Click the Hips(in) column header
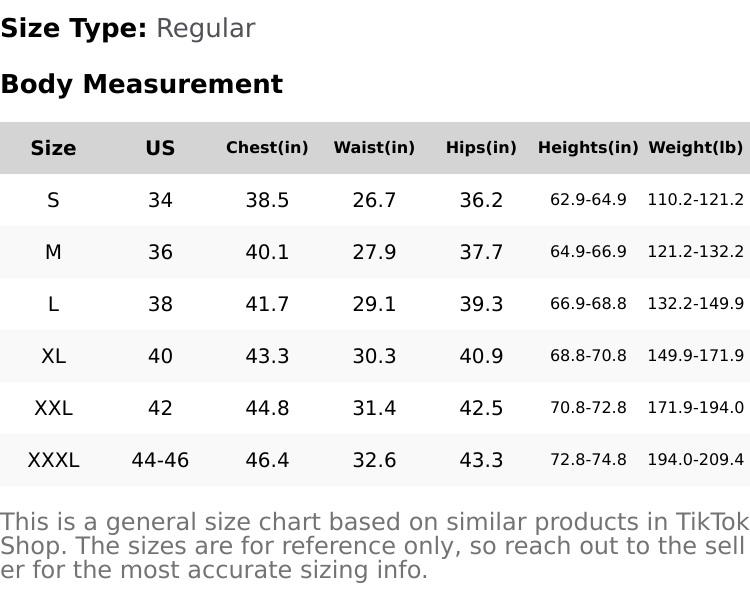 pyautogui.click(x=481, y=148)
